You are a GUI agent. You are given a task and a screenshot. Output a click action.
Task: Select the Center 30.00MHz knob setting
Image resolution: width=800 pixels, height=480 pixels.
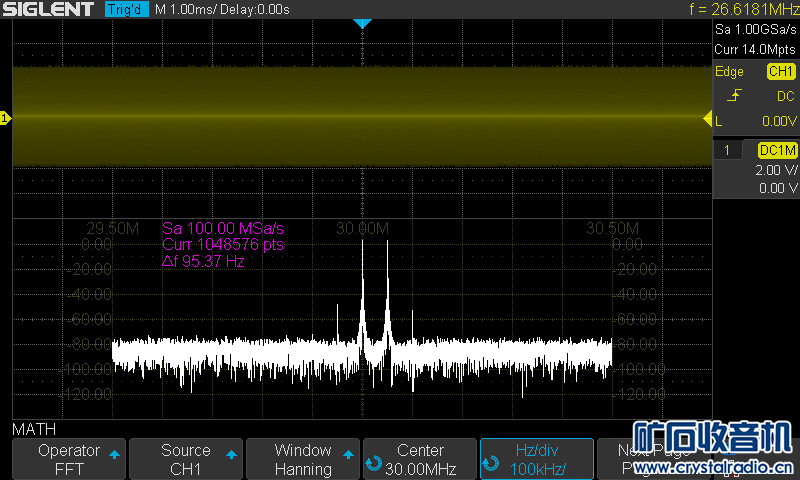pos(419,459)
